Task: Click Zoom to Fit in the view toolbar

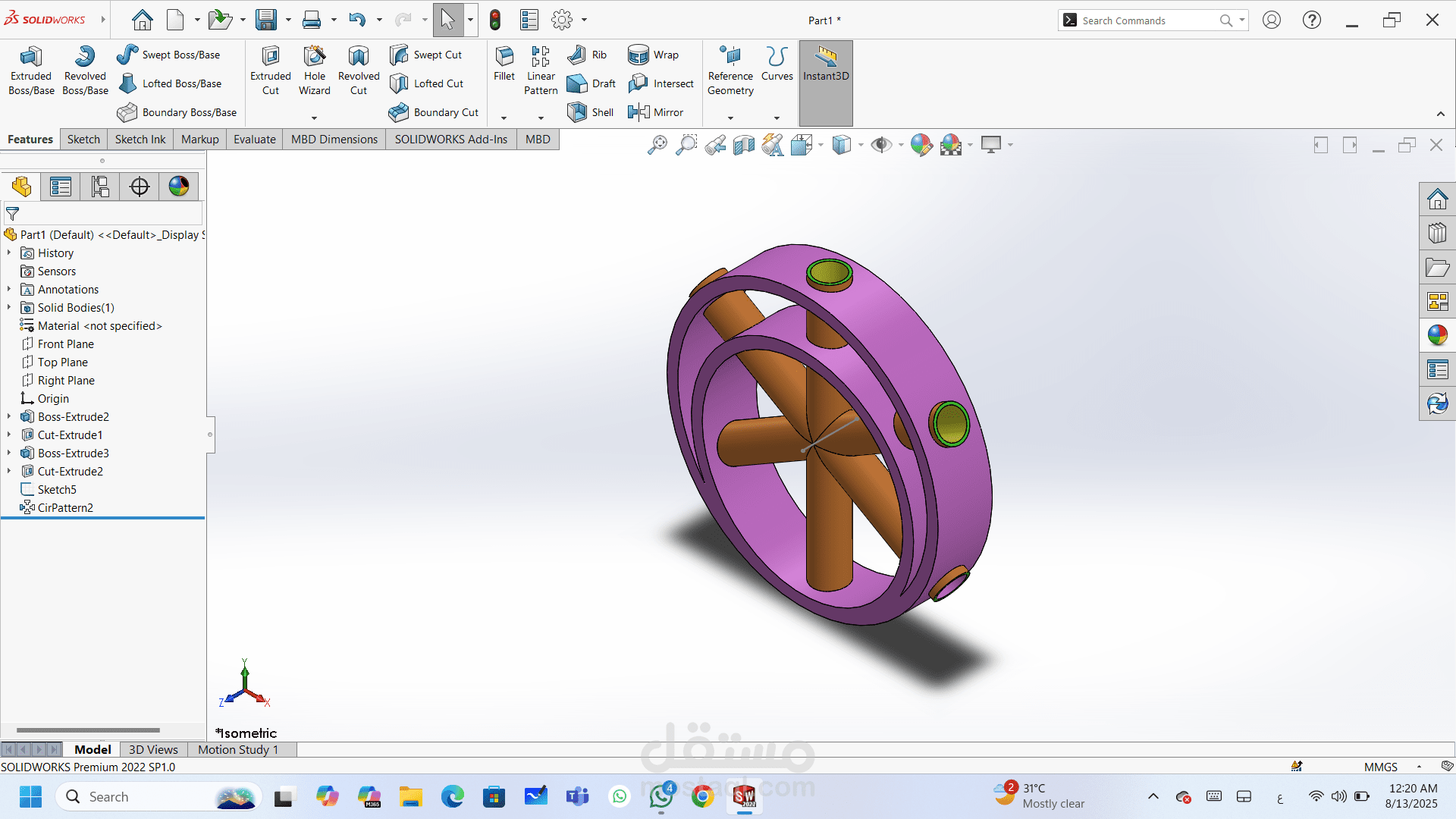Action: click(x=657, y=144)
